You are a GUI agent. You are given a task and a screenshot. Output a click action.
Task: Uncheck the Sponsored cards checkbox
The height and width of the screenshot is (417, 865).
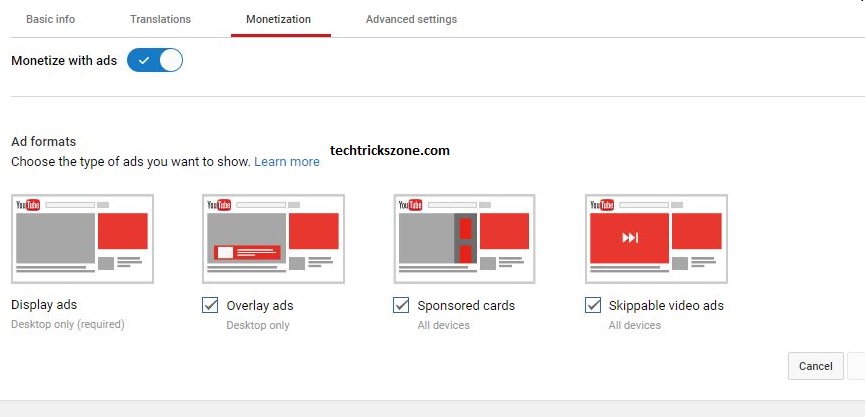pyautogui.click(x=401, y=305)
